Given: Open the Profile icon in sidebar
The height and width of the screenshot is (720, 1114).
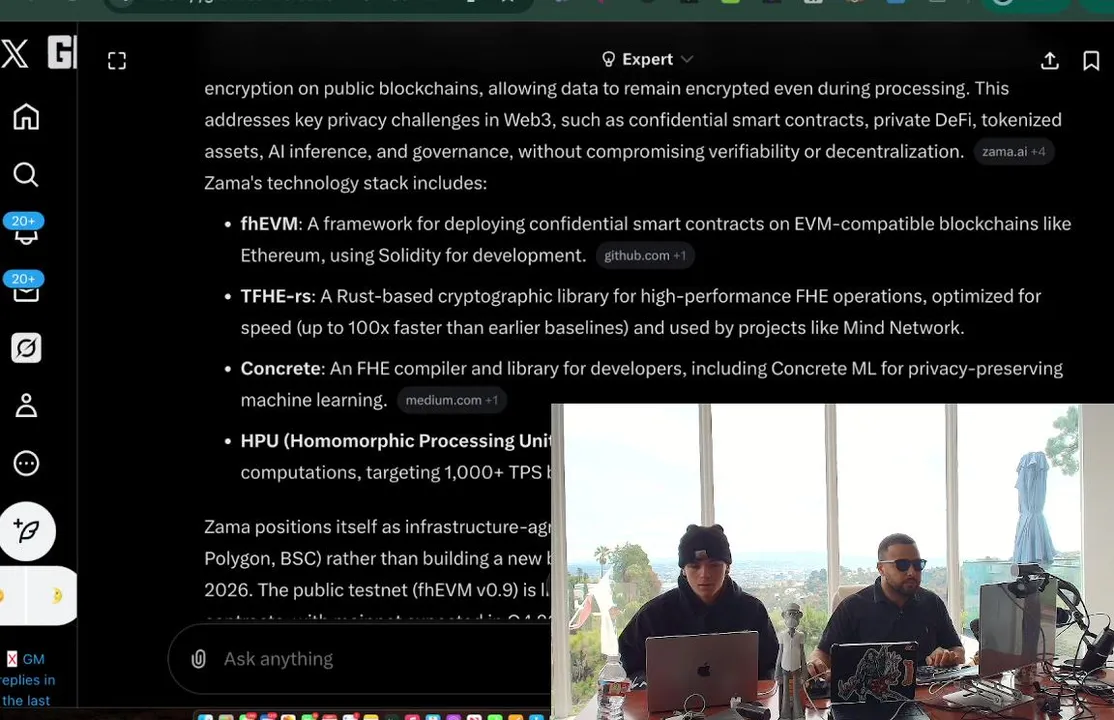Looking at the screenshot, I should 26,405.
